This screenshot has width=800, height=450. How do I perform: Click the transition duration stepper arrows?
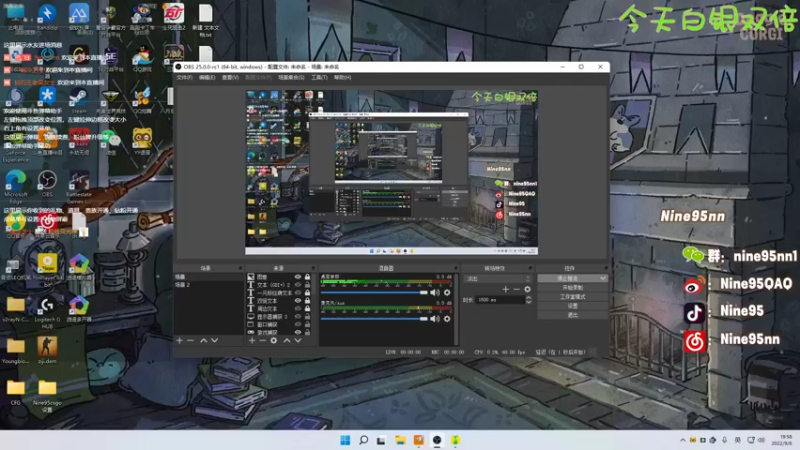[x=528, y=300]
